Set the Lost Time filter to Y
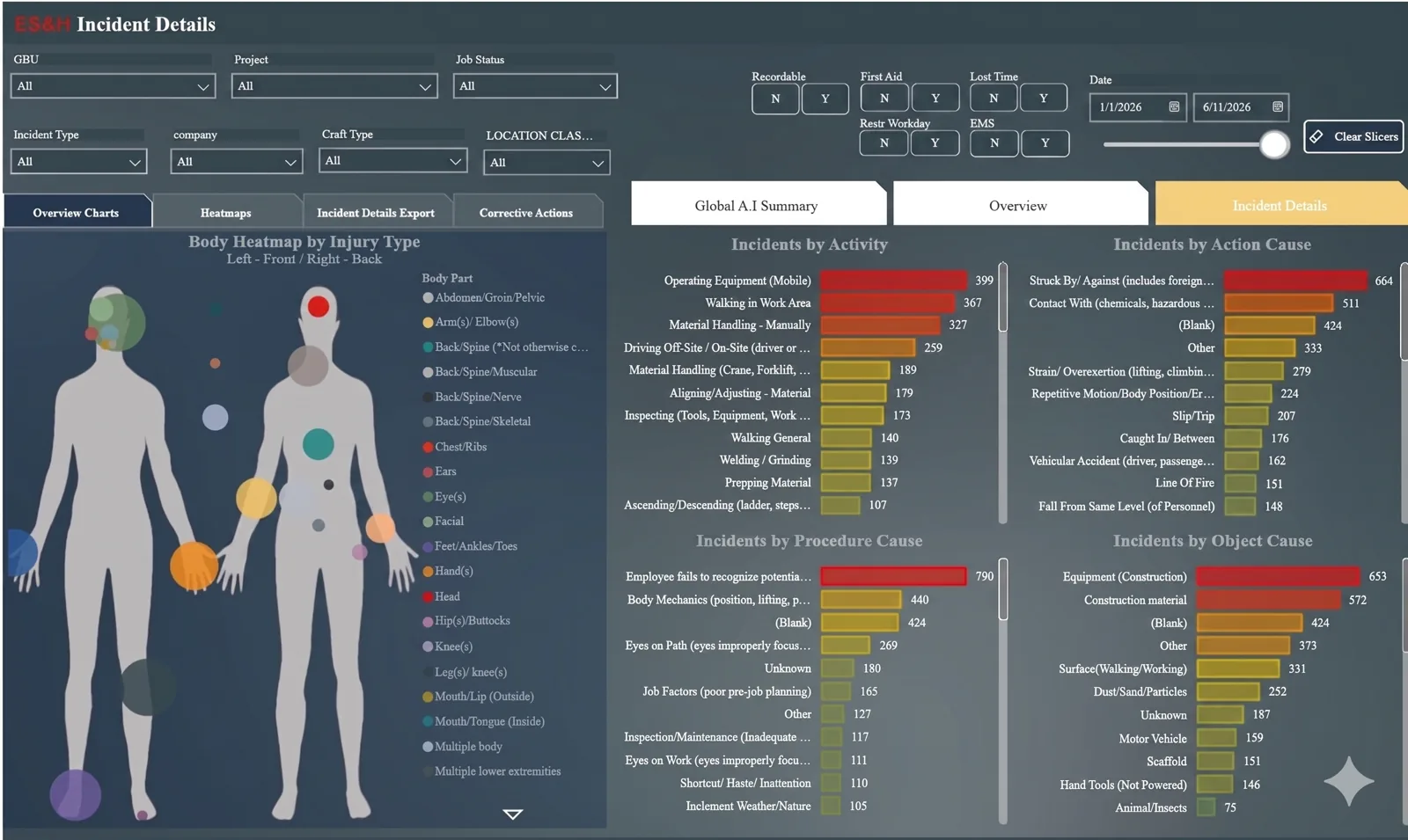Viewport: 1408px width, 840px height. pyautogui.click(x=1044, y=98)
